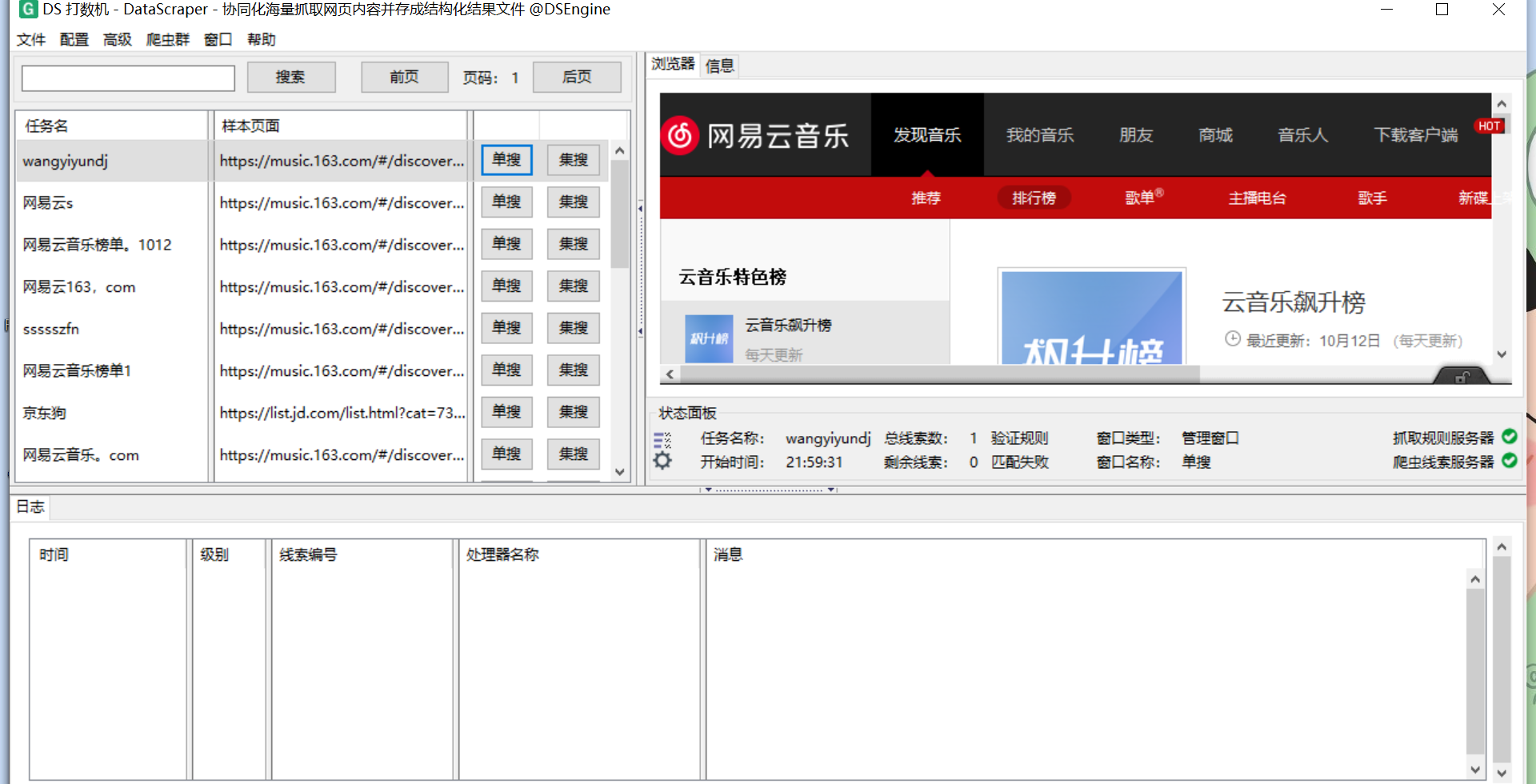Collapse the status panel with the left splitter arrow

707,489
